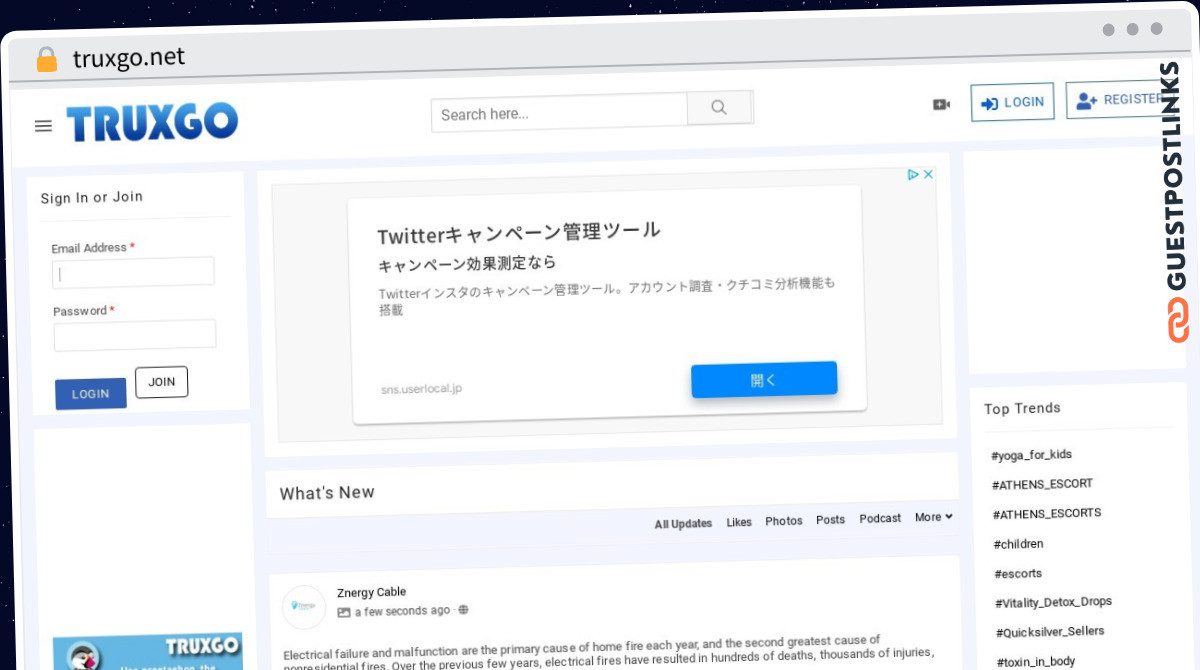1200x670 pixels.
Task: Click the What's New heading
Action: (x=327, y=493)
